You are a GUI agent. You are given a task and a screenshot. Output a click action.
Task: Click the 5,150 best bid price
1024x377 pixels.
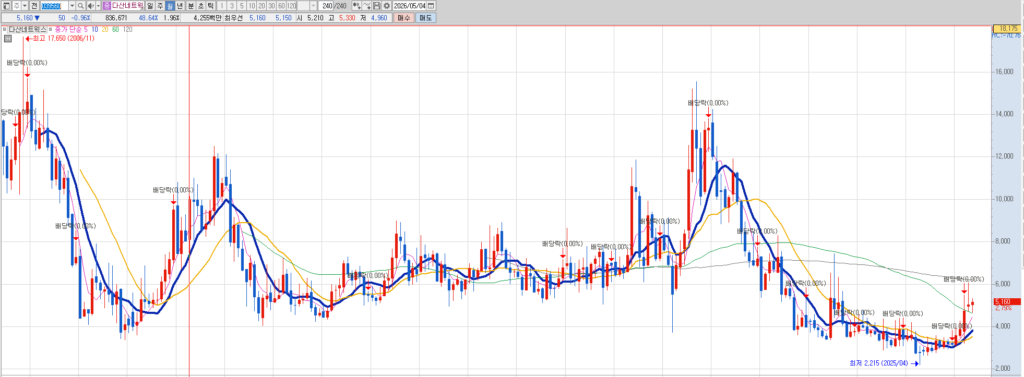click(x=283, y=18)
